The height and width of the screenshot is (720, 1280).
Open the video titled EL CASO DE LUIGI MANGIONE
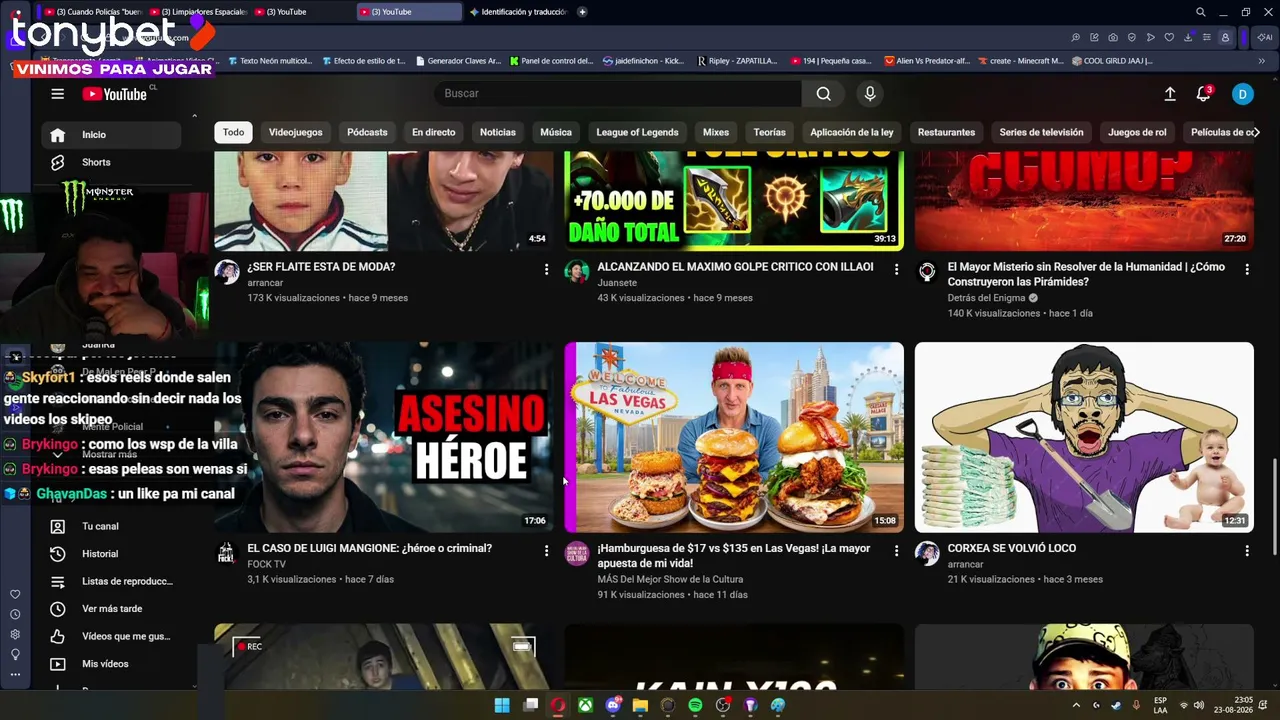click(x=370, y=548)
